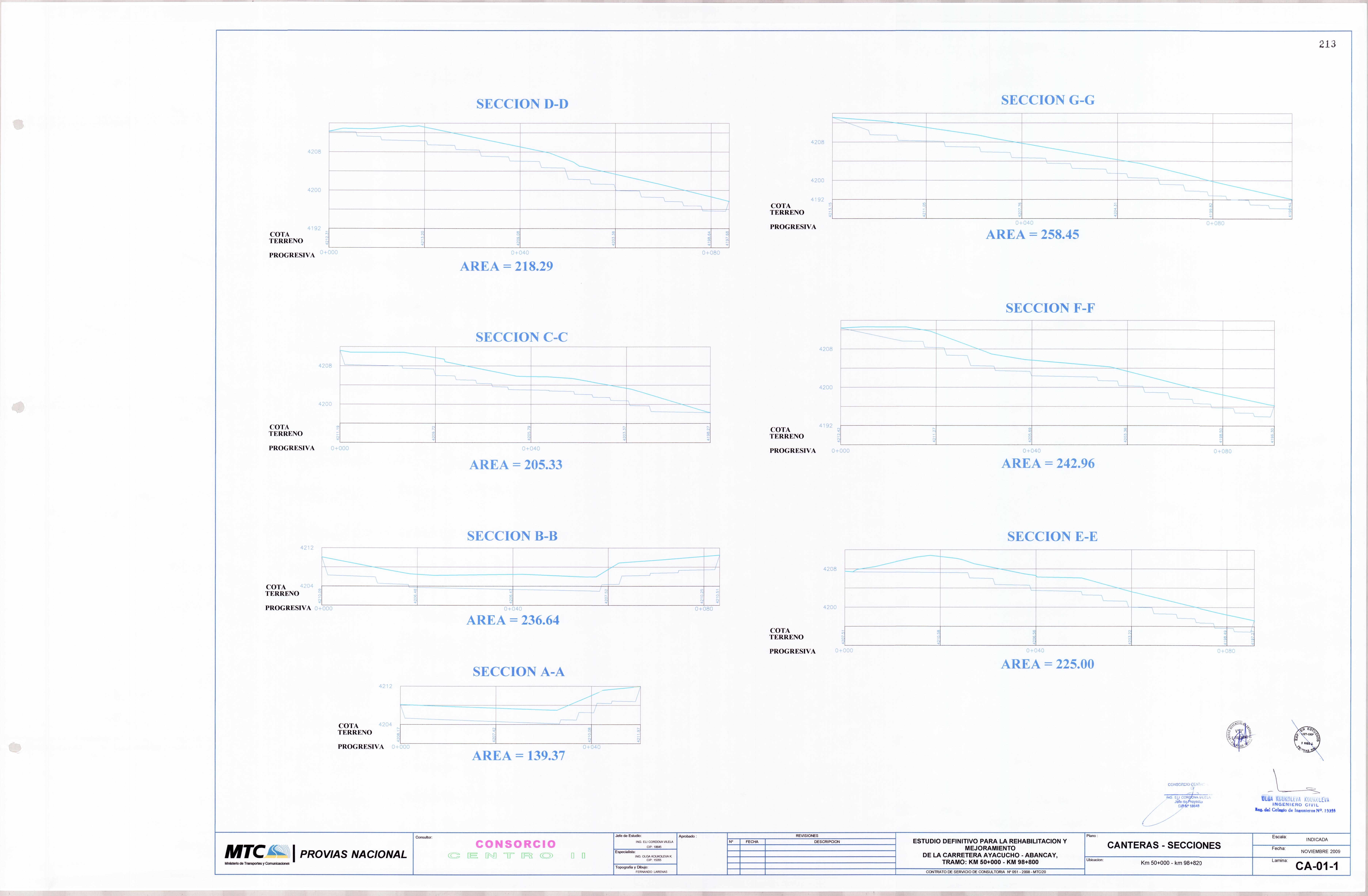Click AREA = 236.64 value
This screenshot has width=1368, height=896.
click(513, 620)
